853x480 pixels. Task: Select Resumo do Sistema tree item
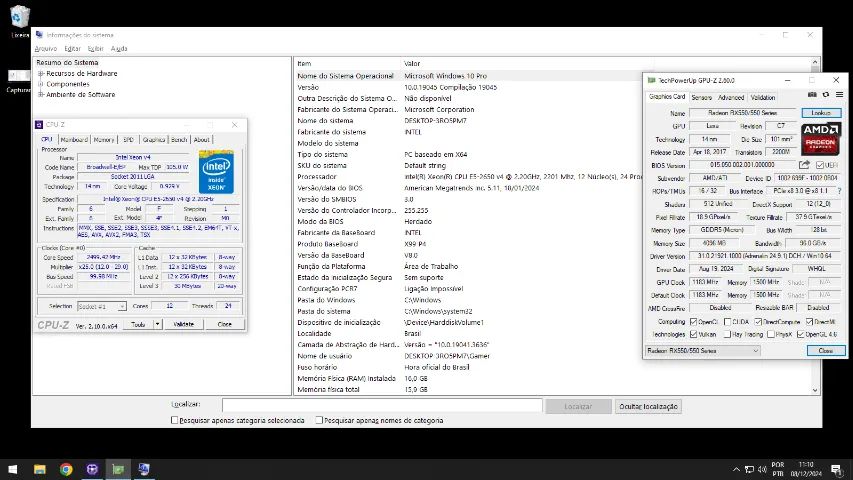point(67,63)
